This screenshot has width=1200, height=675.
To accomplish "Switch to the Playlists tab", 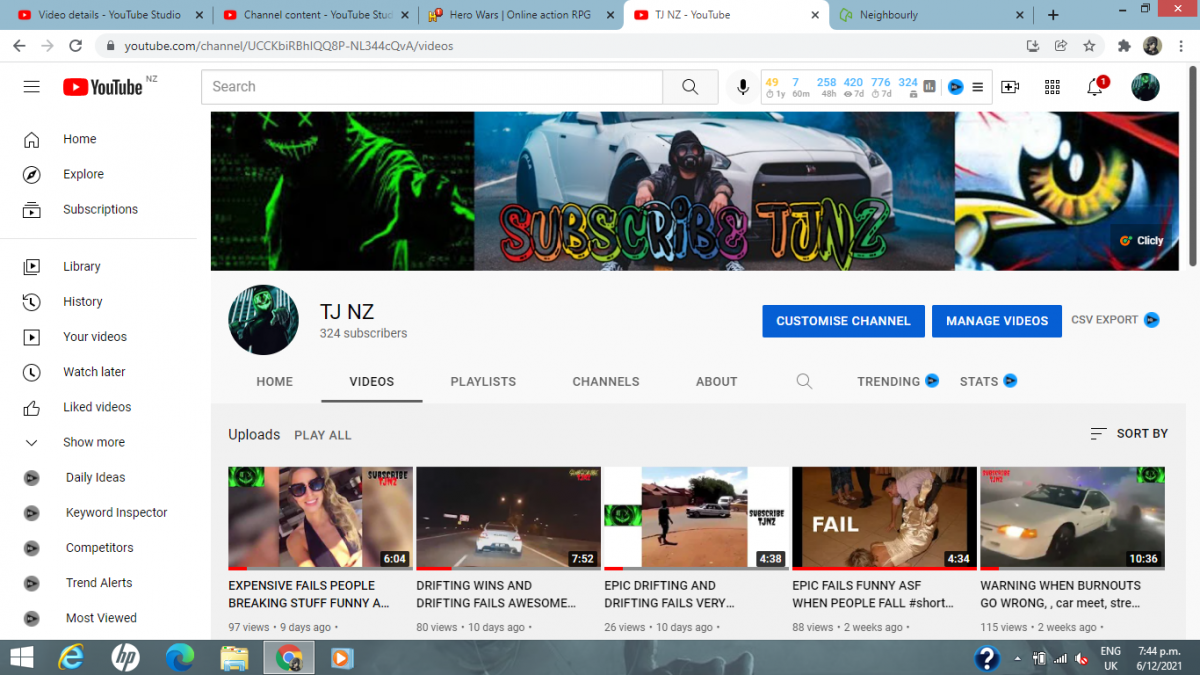I will click(x=483, y=381).
